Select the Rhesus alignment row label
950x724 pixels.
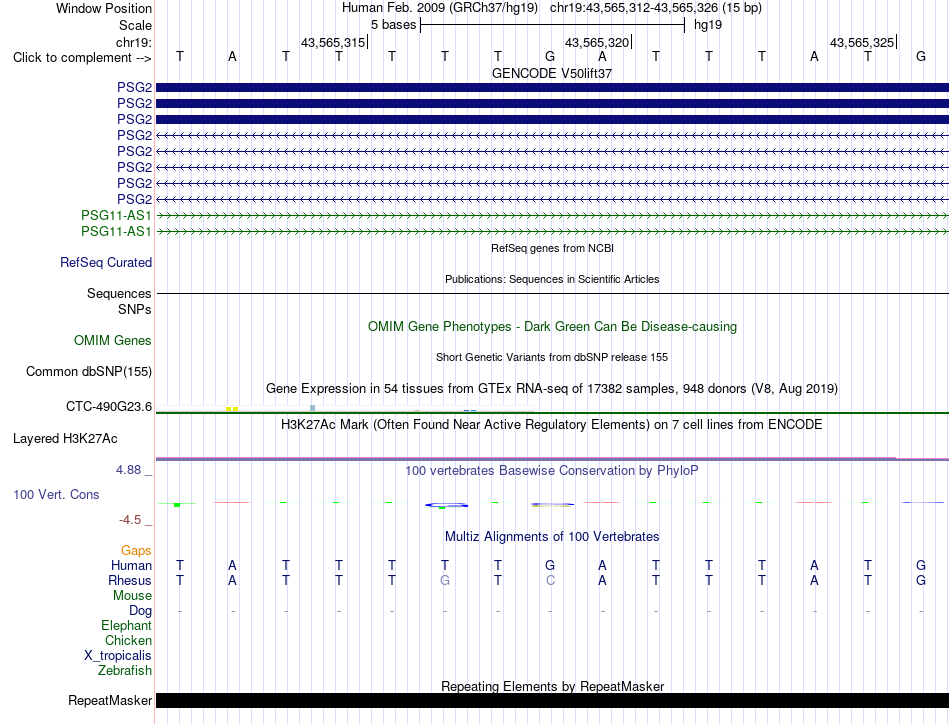click(x=130, y=580)
